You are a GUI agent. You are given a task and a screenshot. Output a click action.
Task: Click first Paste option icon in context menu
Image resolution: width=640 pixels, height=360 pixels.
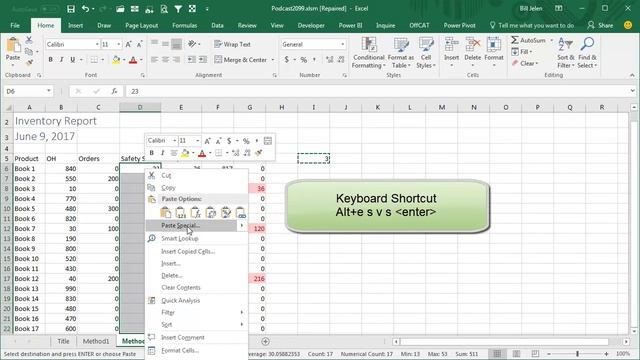[165, 212]
